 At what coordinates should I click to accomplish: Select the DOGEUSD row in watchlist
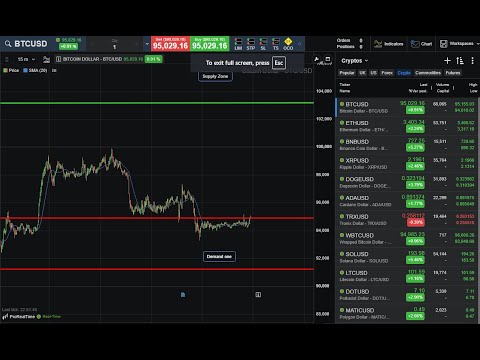click(x=407, y=182)
